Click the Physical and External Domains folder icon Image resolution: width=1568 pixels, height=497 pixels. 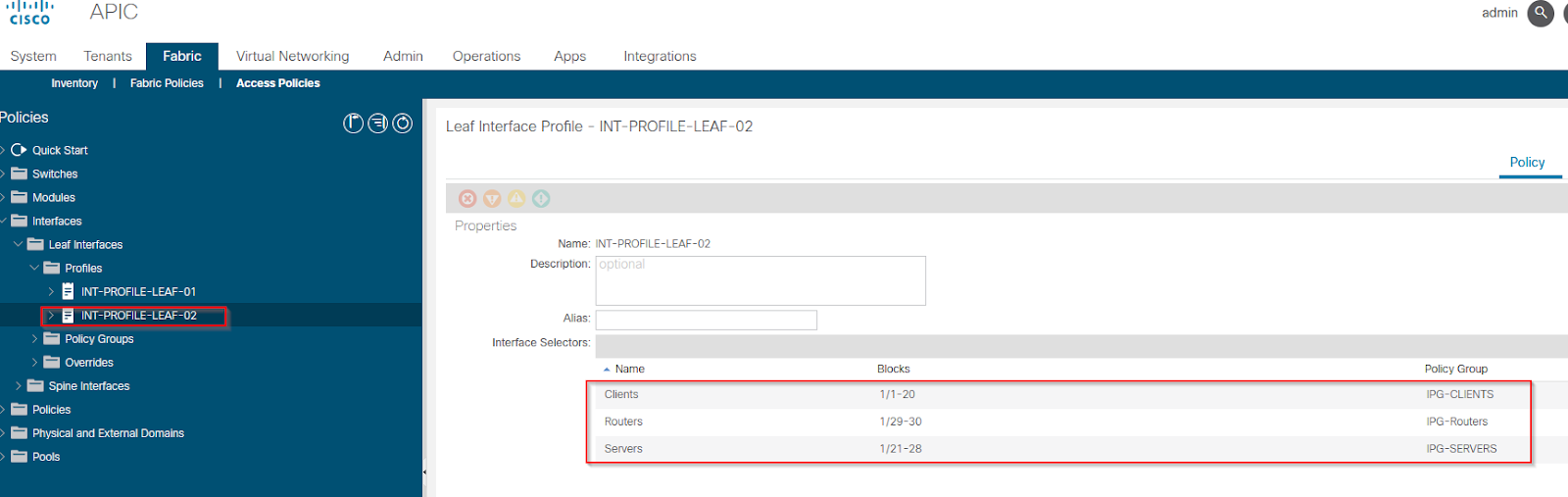click(x=19, y=432)
